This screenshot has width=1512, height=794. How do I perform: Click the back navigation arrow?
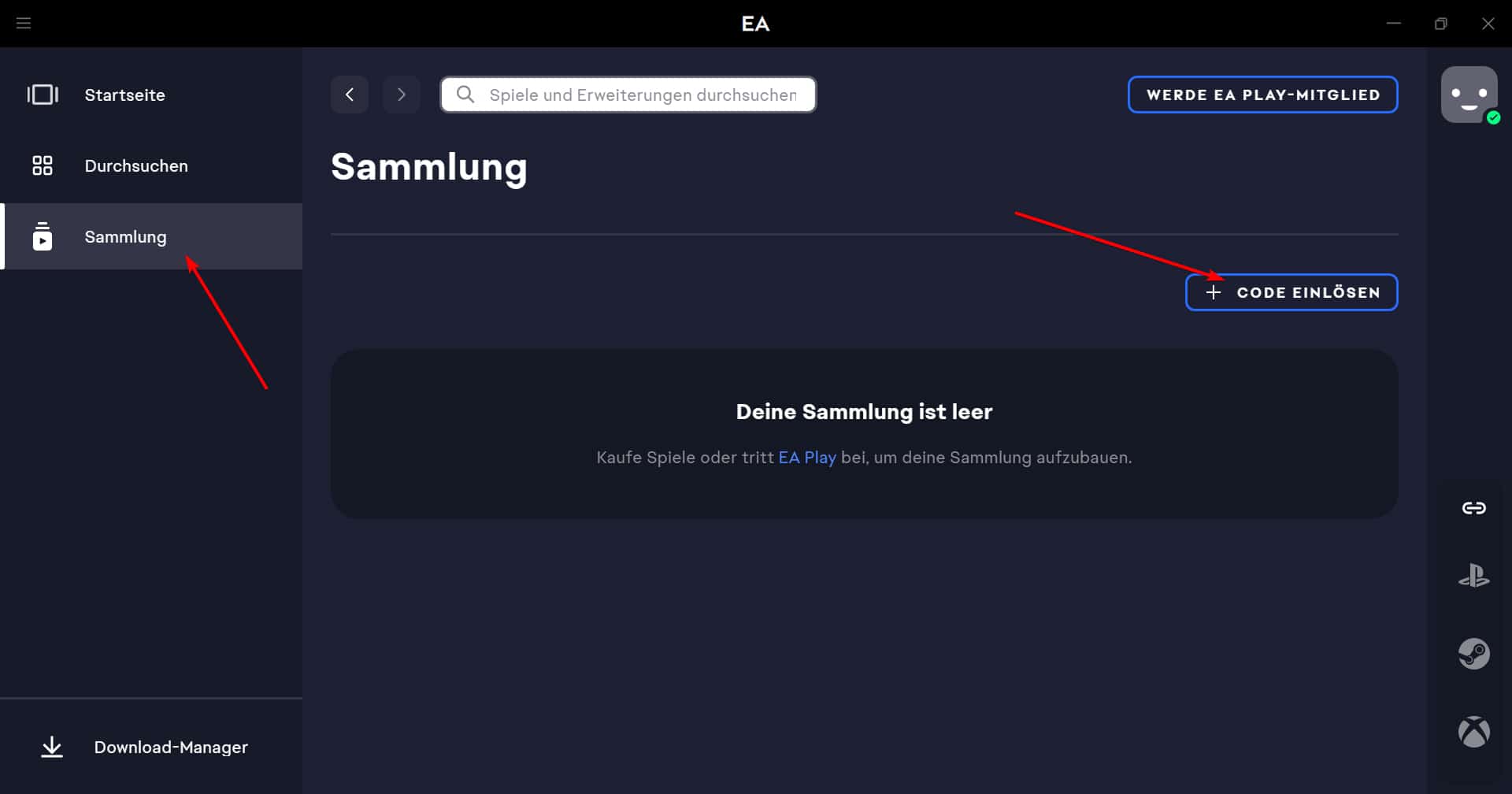click(350, 95)
